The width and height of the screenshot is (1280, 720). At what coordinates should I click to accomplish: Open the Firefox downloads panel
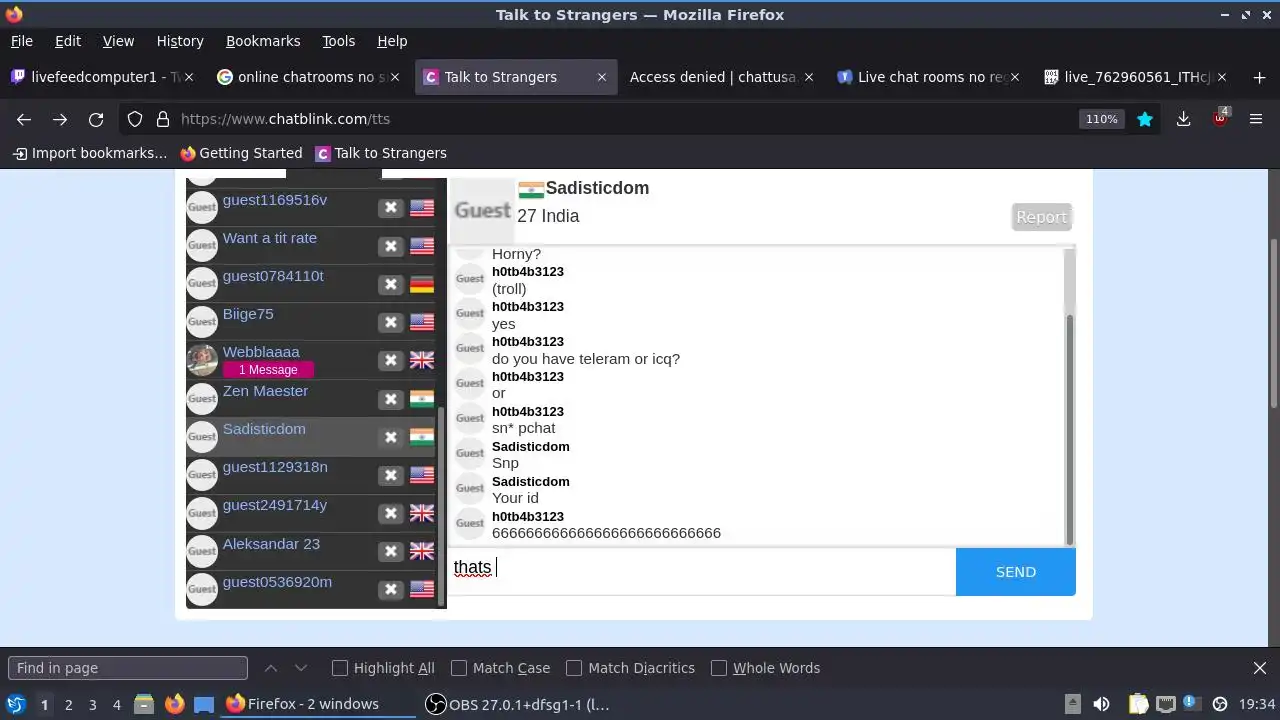(x=1183, y=119)
